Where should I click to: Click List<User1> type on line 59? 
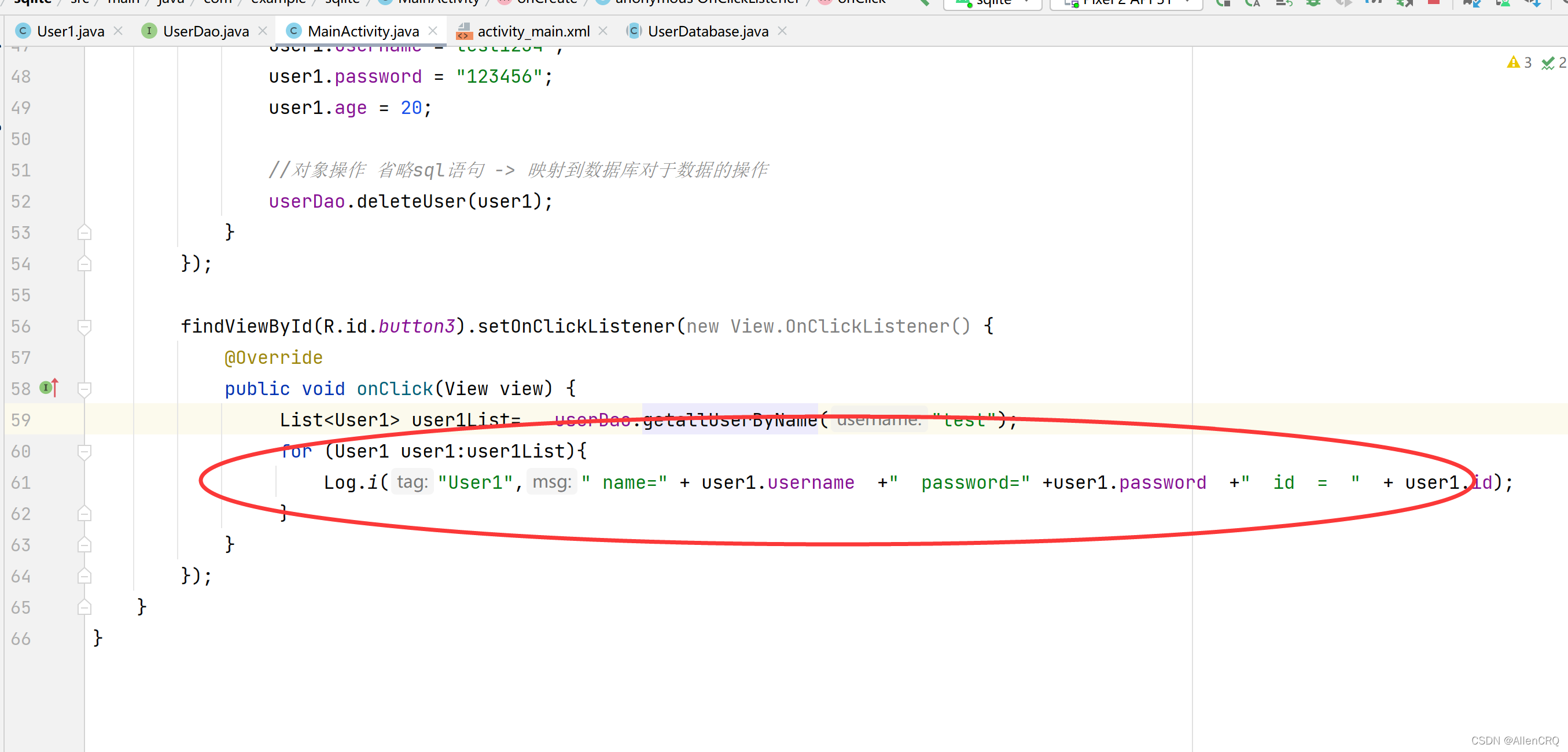[339, 420]
